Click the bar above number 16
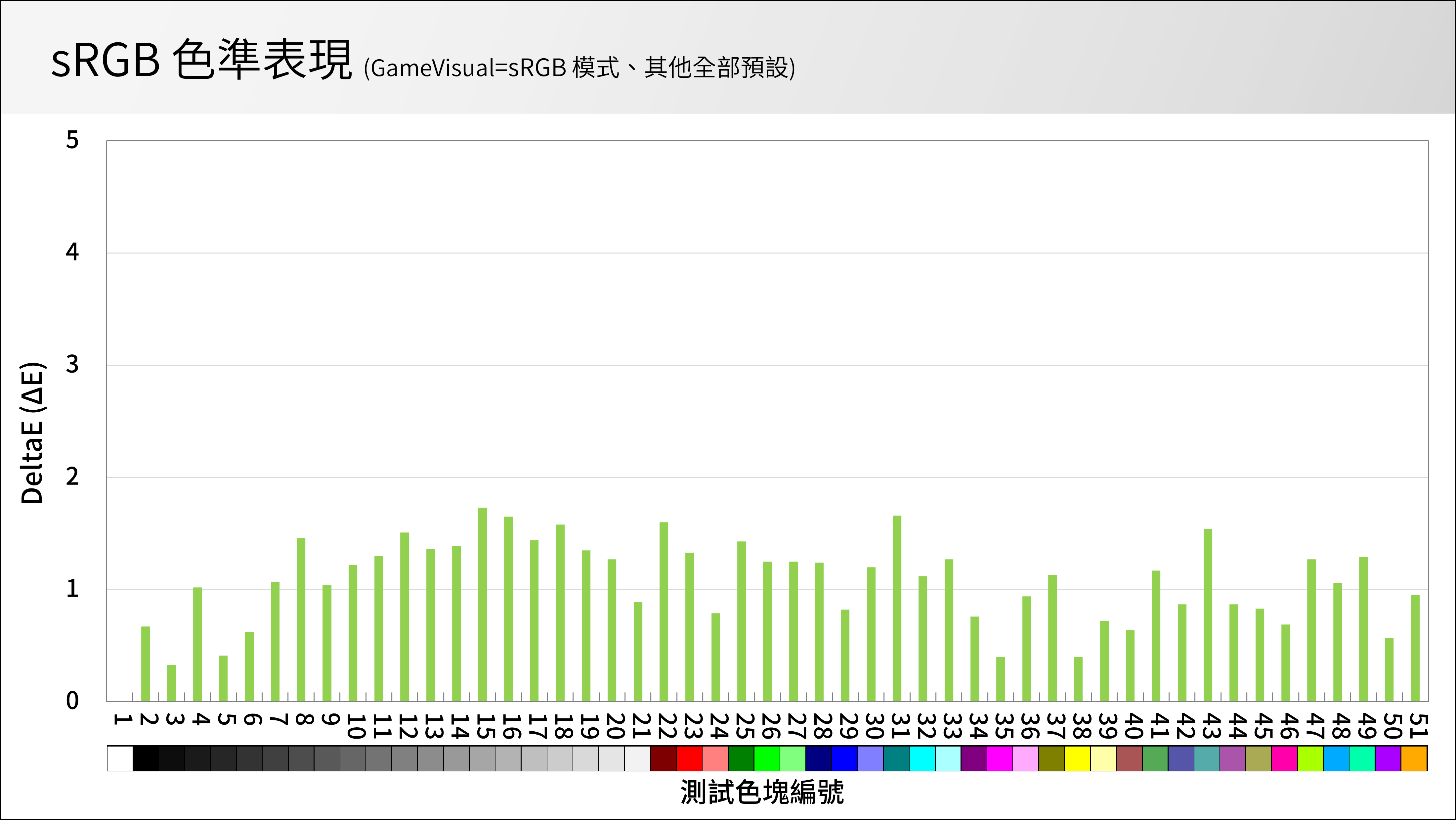 [508, 609]
